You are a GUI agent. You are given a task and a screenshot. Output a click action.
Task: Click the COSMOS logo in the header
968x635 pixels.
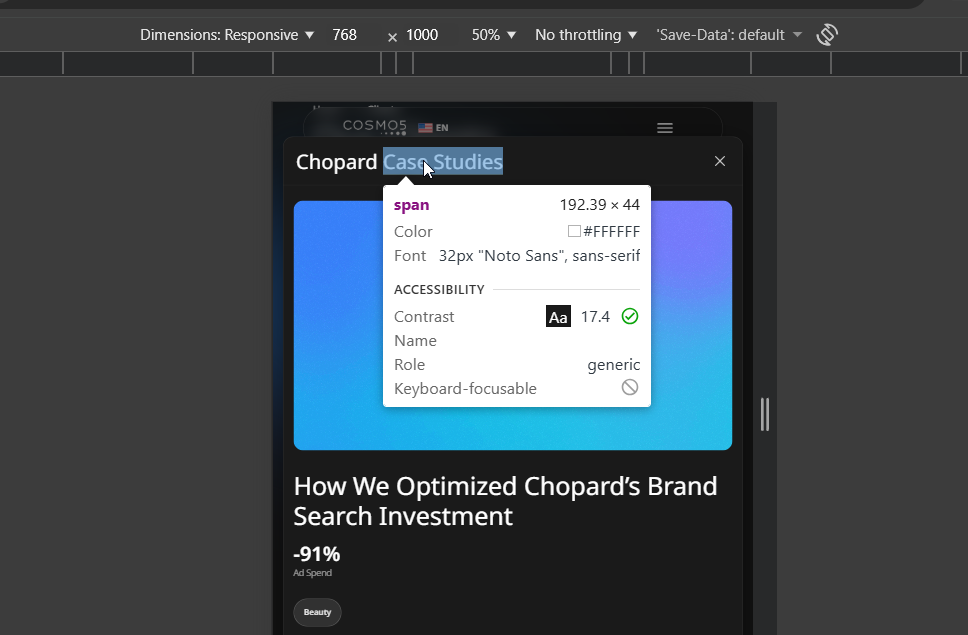(375, 127)
